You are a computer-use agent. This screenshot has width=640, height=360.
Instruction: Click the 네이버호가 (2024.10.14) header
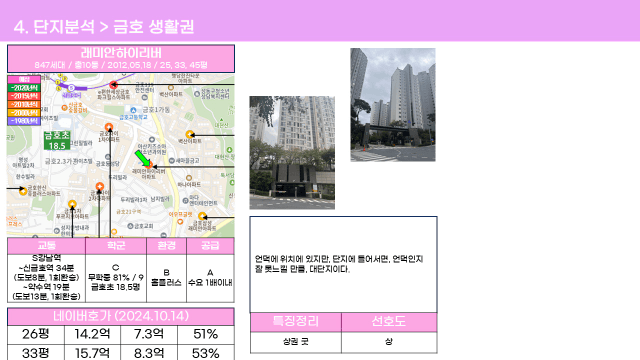pos(121,316)
